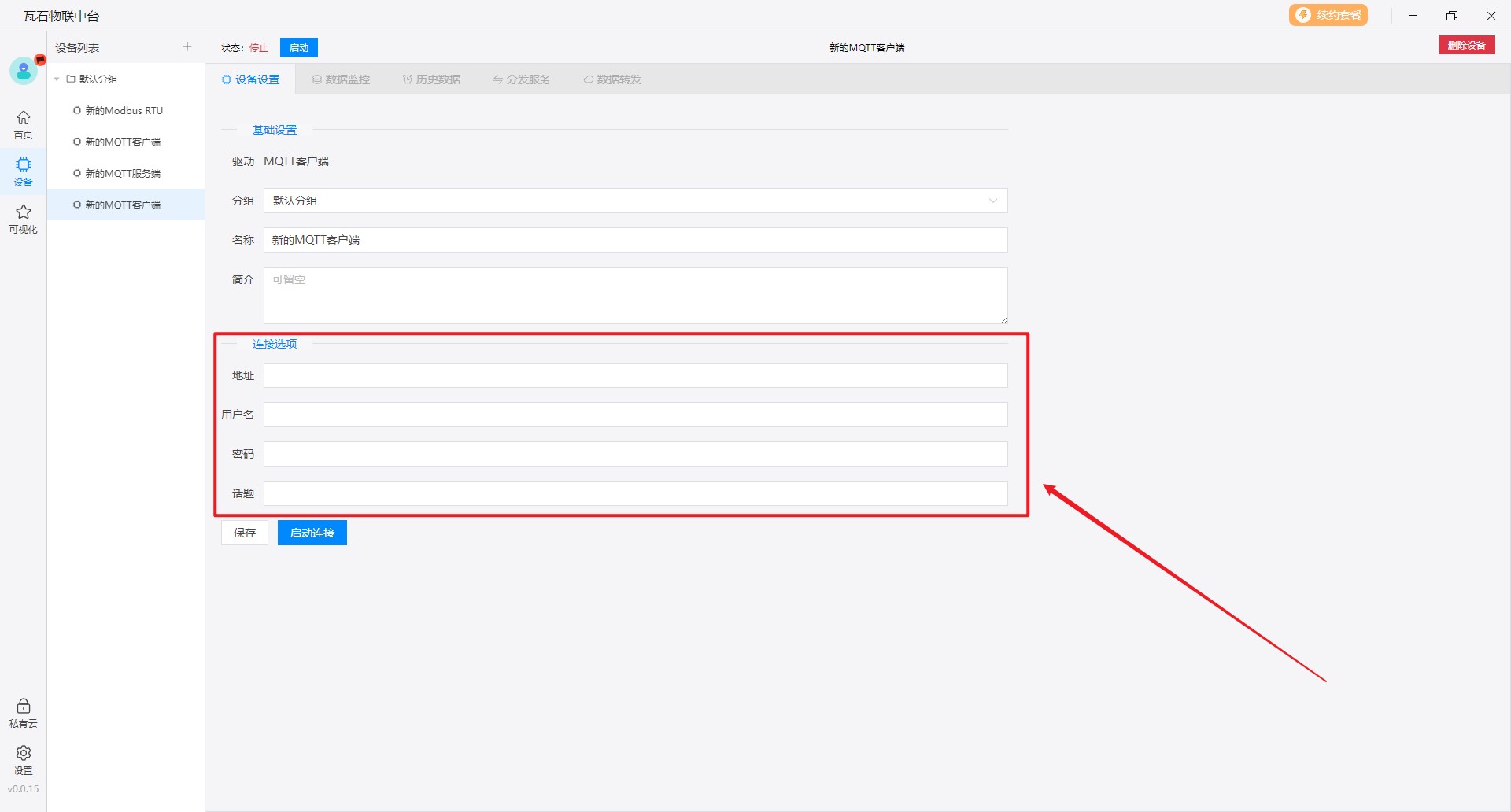Viewport: 1511px width, 812px height.
Task: Click the user avatar icon
Action: pos(24,71)
